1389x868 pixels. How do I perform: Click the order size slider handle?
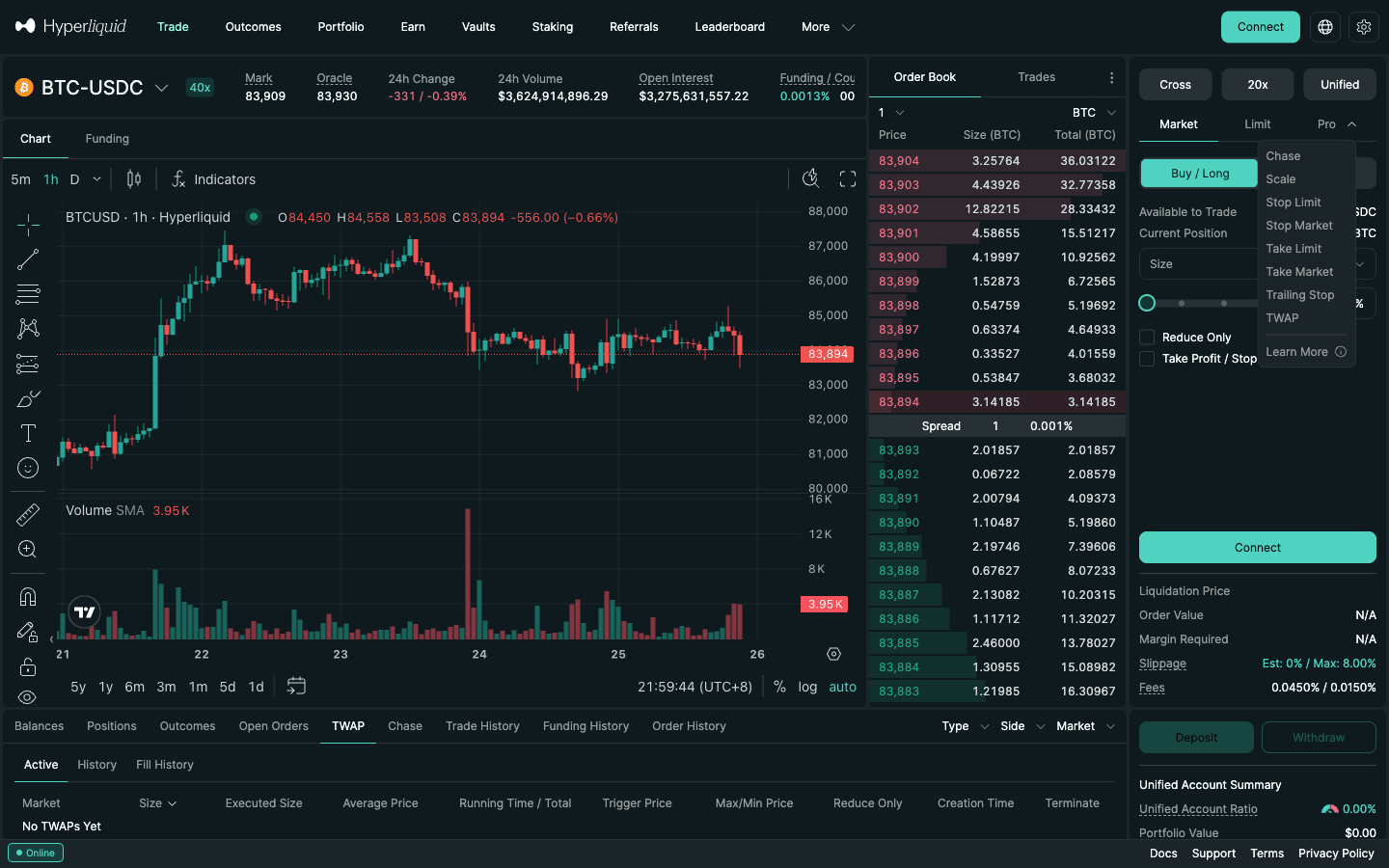click(1147, 303)
